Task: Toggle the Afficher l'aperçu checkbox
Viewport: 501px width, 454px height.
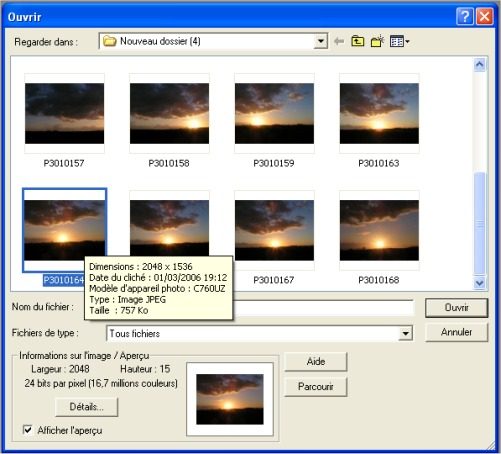Action: coord(28,430)
